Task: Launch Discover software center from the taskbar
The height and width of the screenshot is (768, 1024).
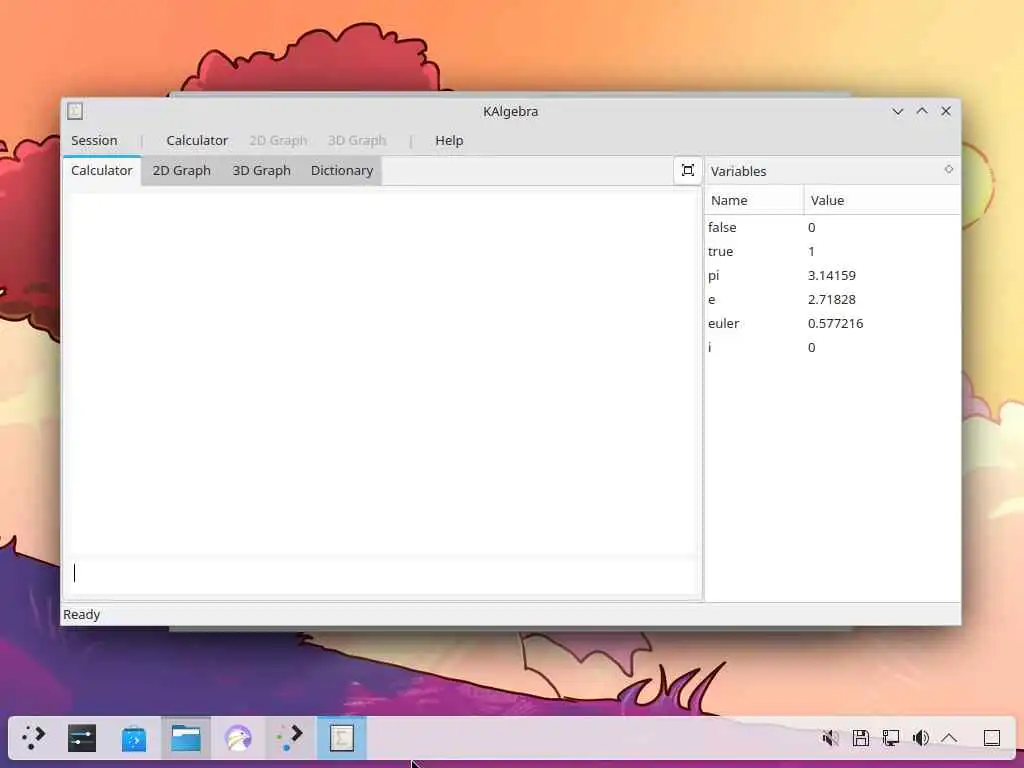Action: (x=134, y=738)
